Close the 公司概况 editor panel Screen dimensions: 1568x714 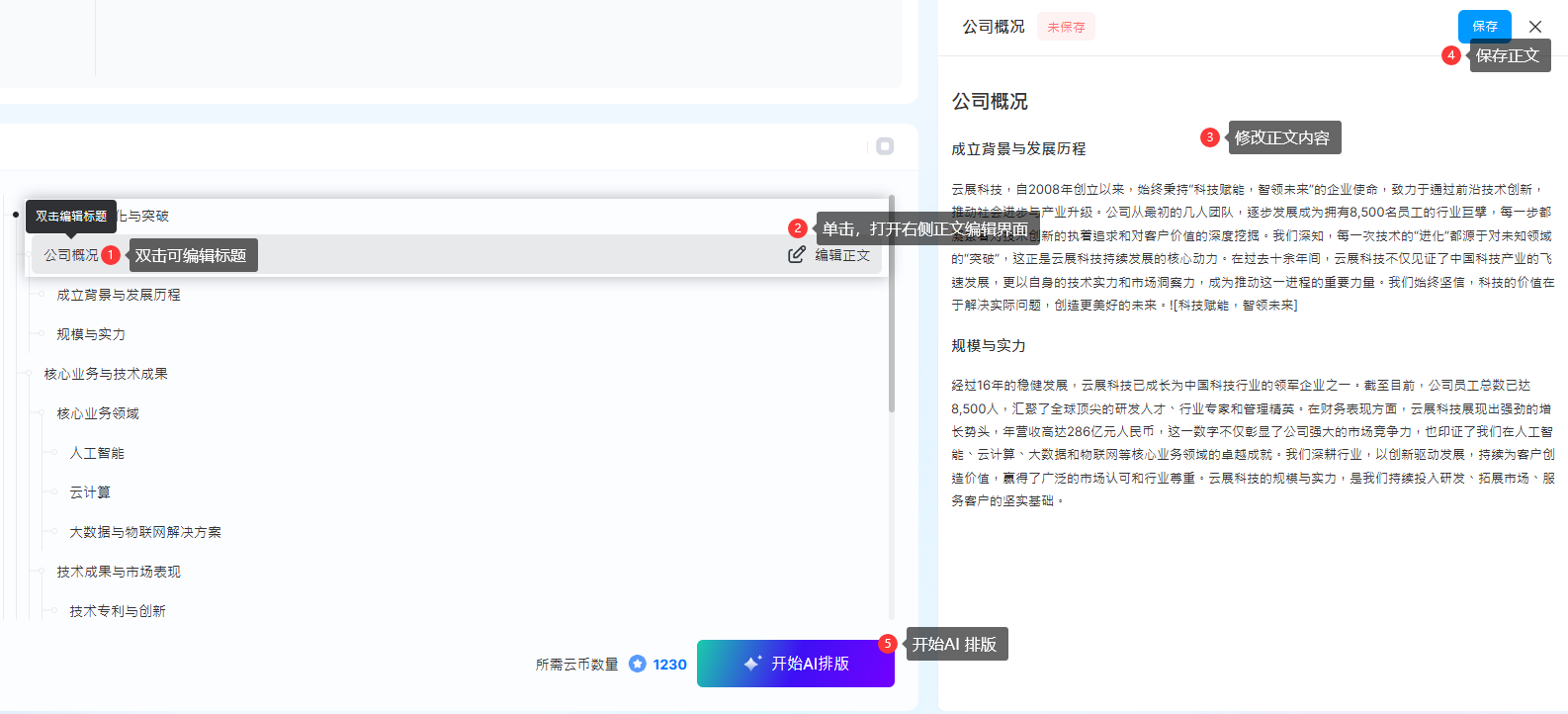[1534, 27]
